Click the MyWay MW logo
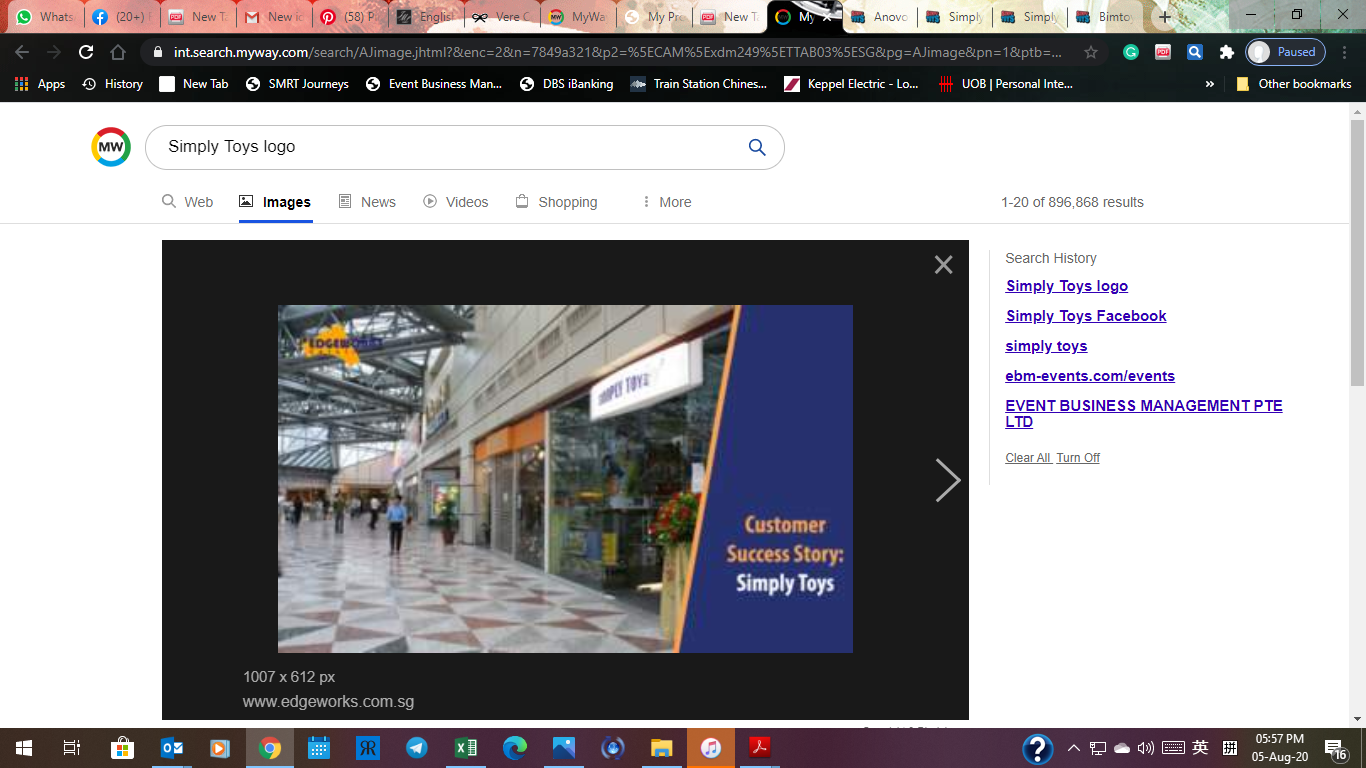Image resolution: width=1366 pixels, height=768 pixels. pyautogui.click(x=111, y=147)
